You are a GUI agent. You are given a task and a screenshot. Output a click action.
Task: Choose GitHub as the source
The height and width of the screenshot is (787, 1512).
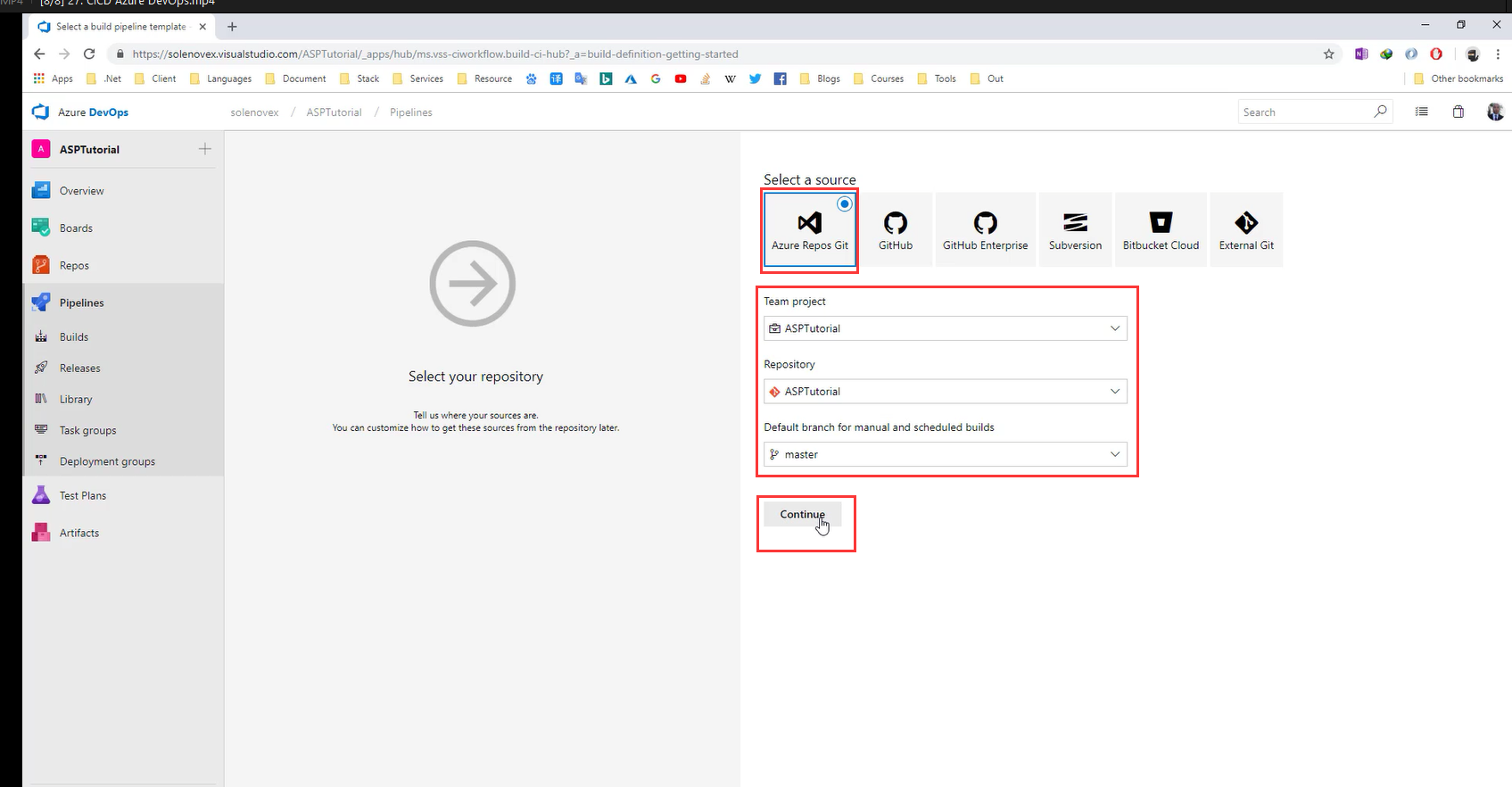coord(896,230)
